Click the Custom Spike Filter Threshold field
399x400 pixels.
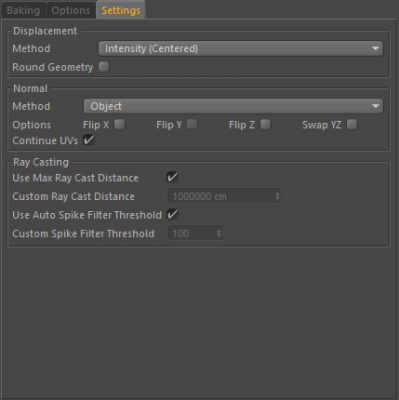point(195,233)
